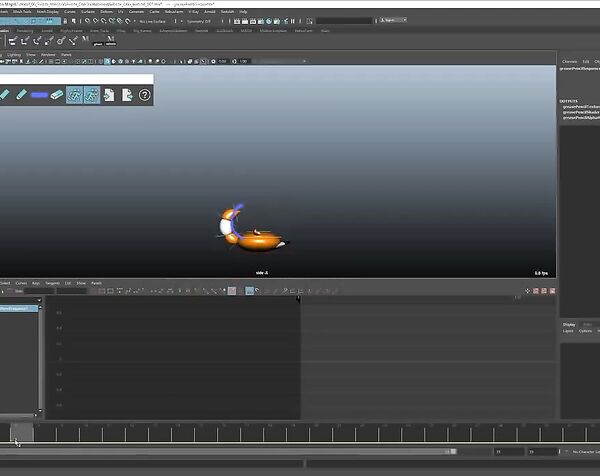
Task: Pick the blue grease pencil color swatch
Action: point(39,95)
